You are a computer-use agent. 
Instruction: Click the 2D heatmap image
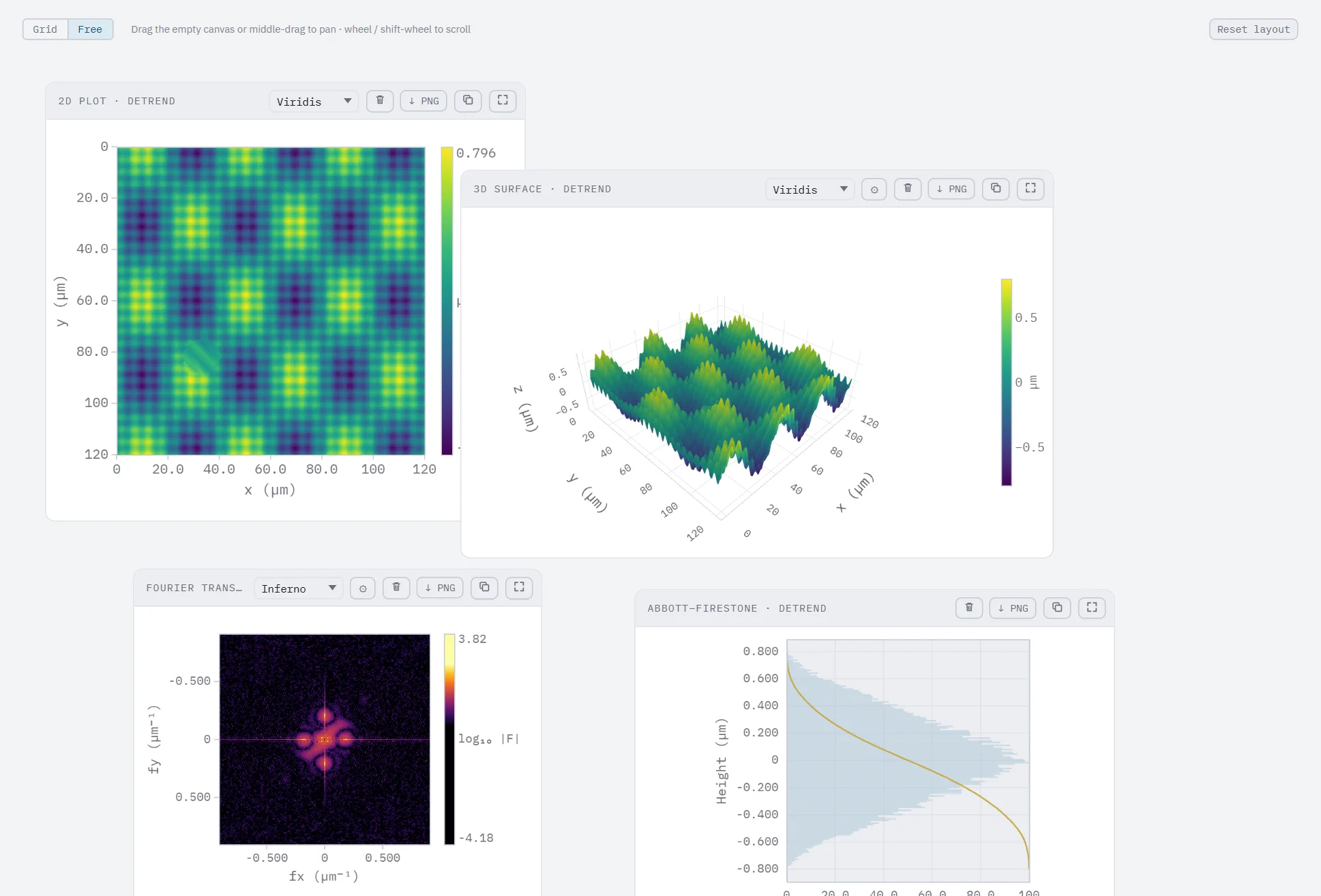coord(271,301)
